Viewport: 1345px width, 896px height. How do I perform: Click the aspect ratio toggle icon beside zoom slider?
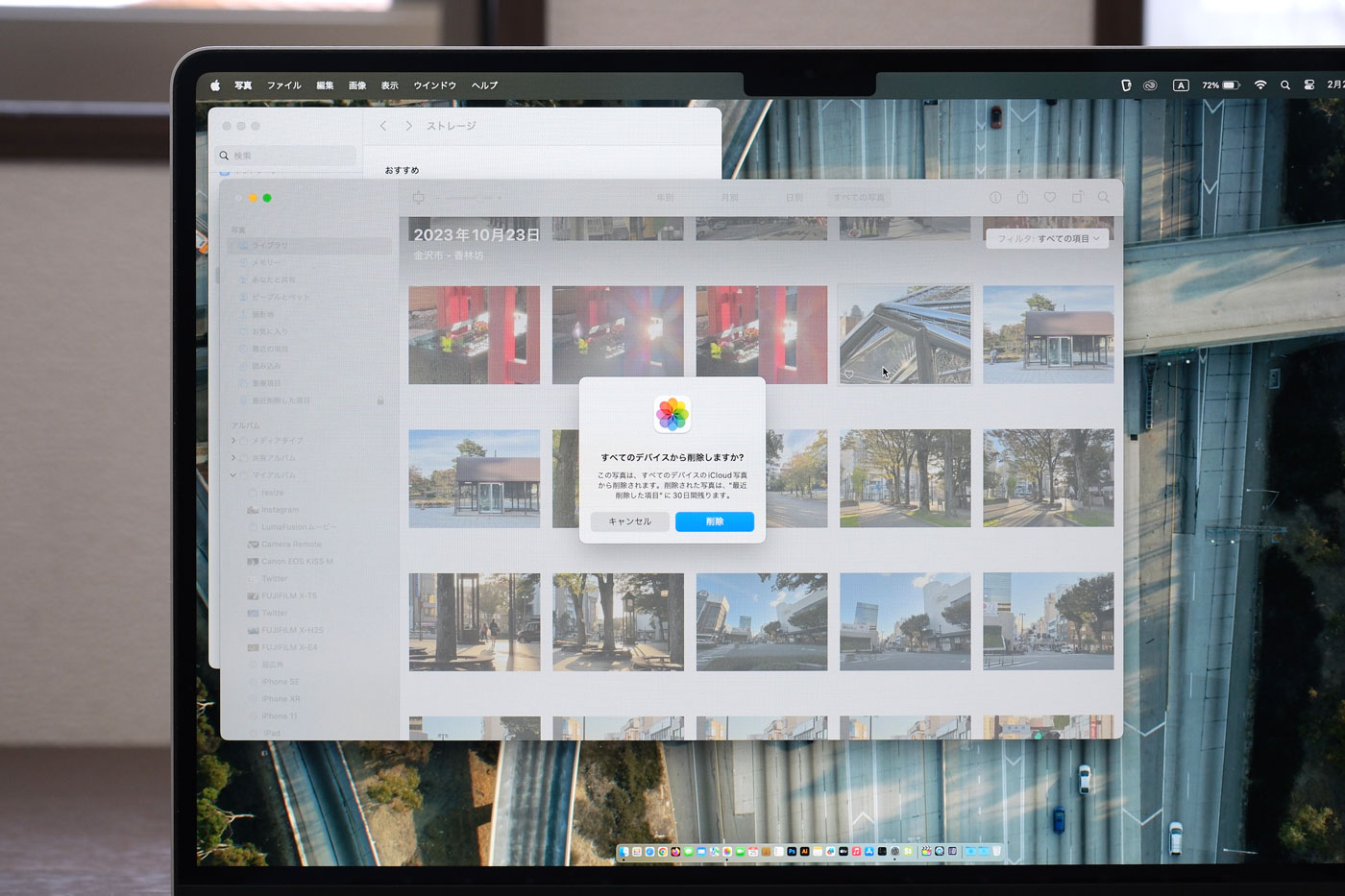(419, 198)
